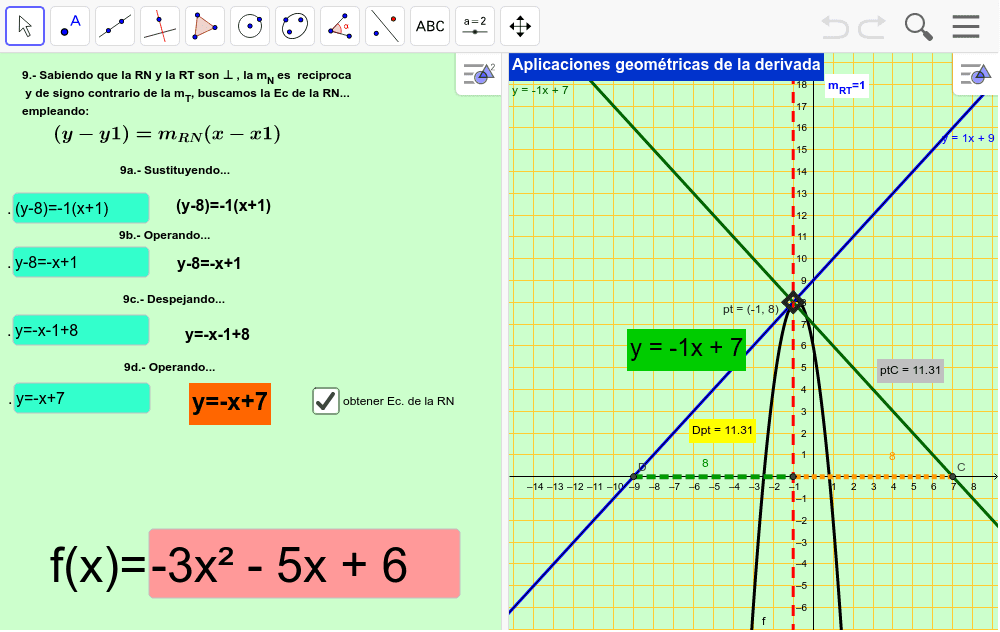Click the parabola label f
The image size is (1000, 632).
[763, 621]
